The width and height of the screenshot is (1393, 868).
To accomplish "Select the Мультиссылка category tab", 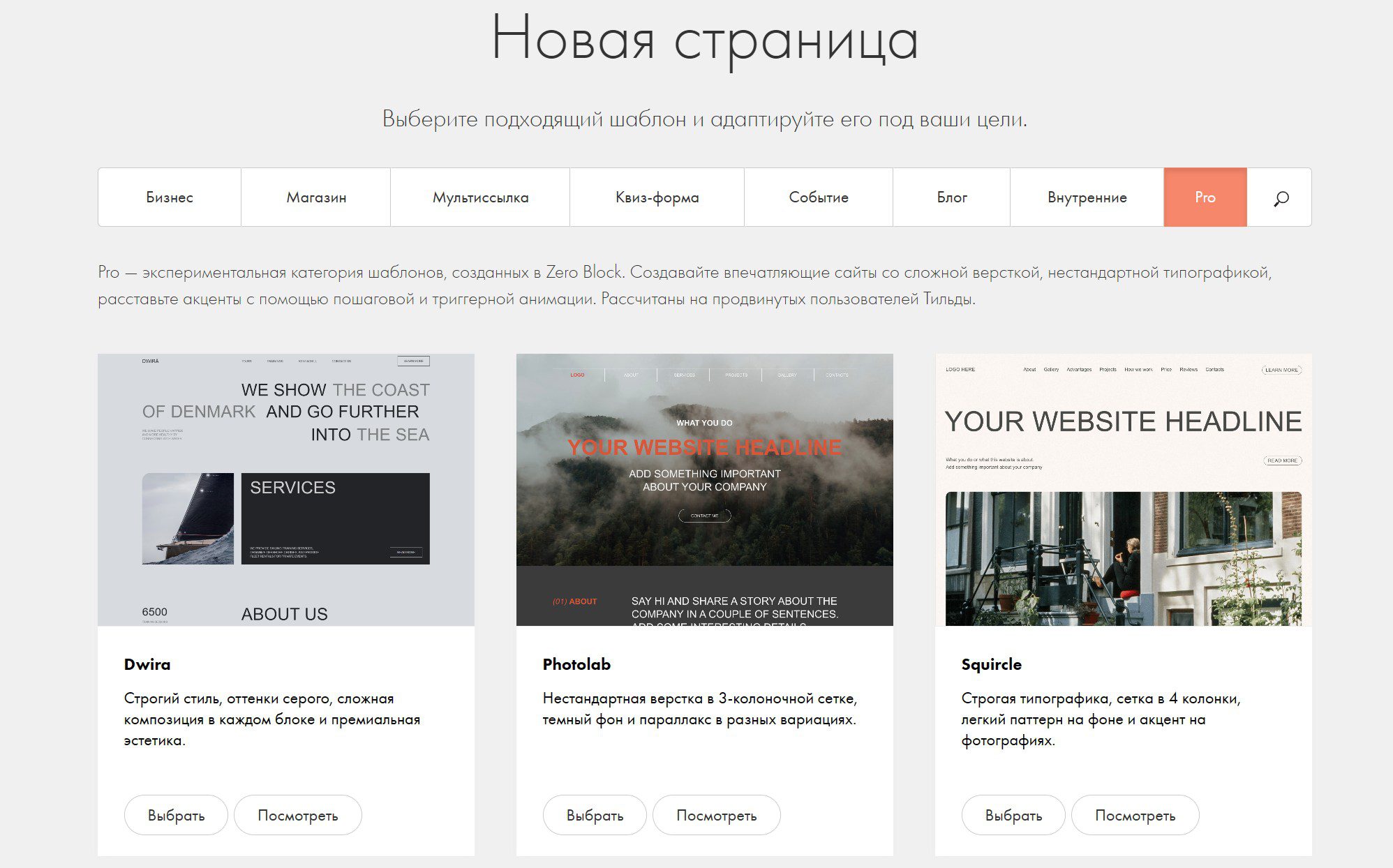I will point(480,197).
